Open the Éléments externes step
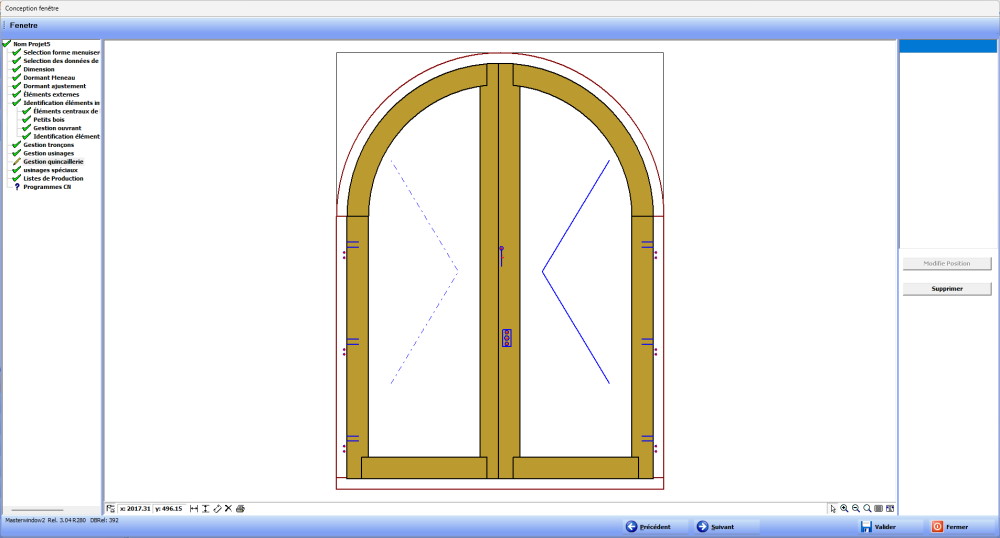 (x=52, y=94)
